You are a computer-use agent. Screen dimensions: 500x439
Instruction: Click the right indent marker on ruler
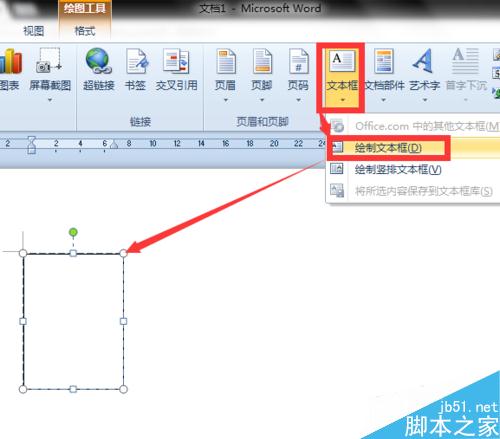114,144
